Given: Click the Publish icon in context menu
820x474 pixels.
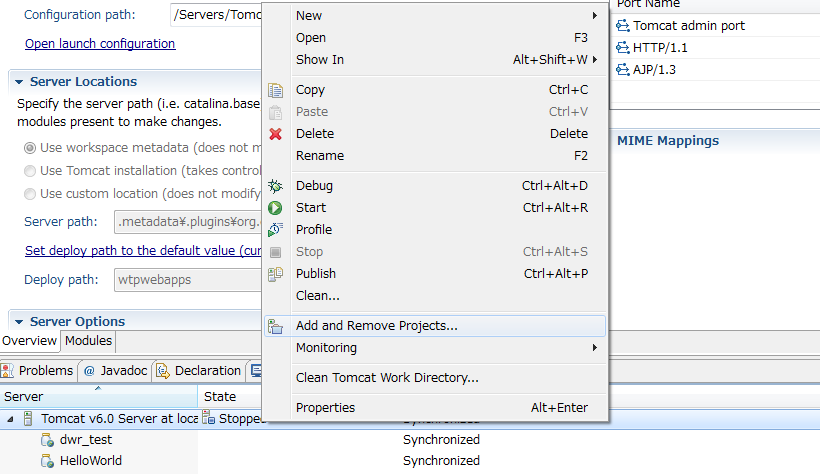Looking at the screenshot, I should tap(276, 274).
